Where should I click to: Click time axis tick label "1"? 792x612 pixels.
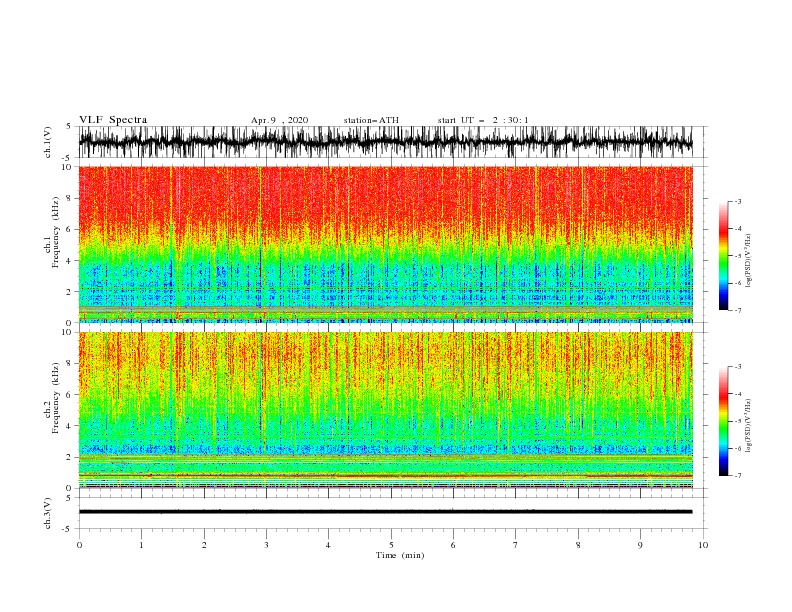[x=141, y=545]
